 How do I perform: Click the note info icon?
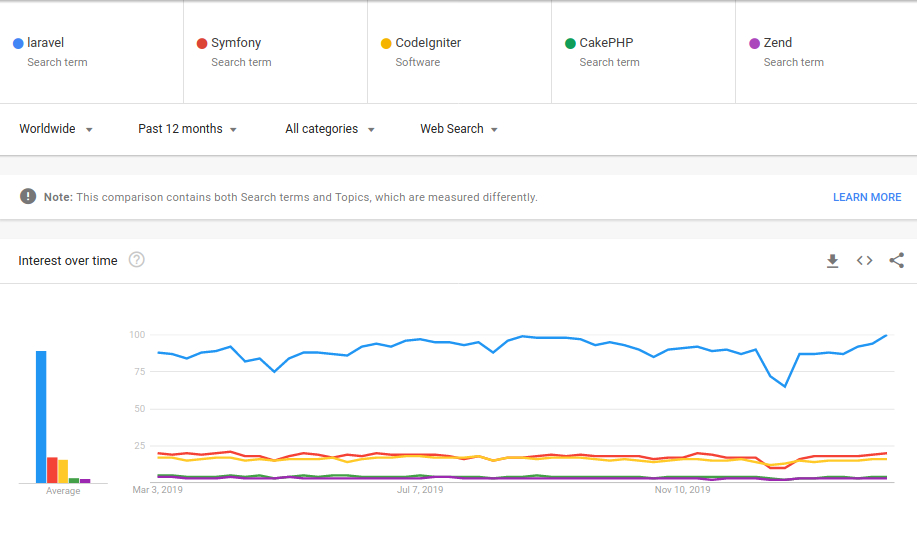pos(28,197)
